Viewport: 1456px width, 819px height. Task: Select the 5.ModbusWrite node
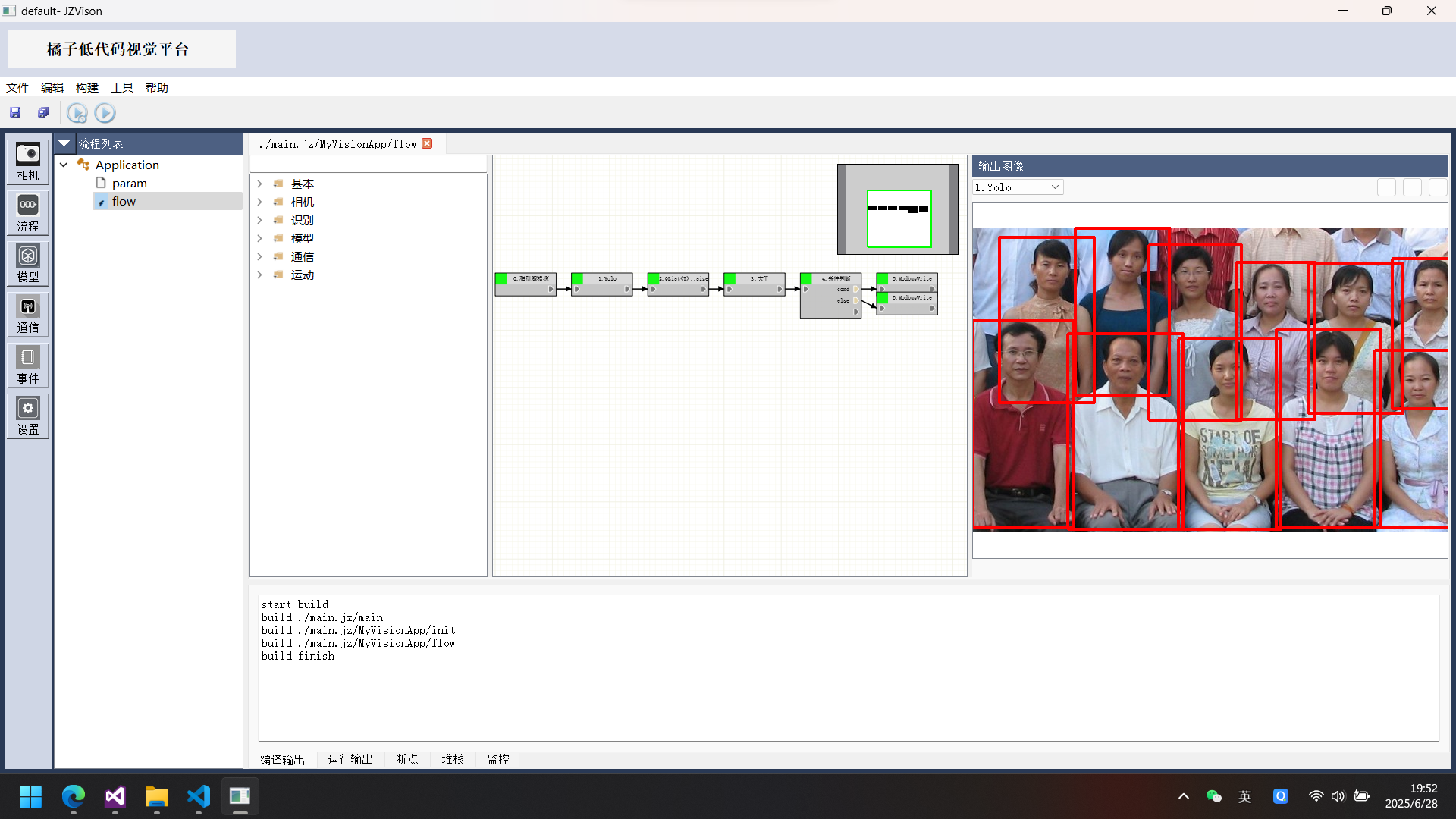(x=907, y=282)
